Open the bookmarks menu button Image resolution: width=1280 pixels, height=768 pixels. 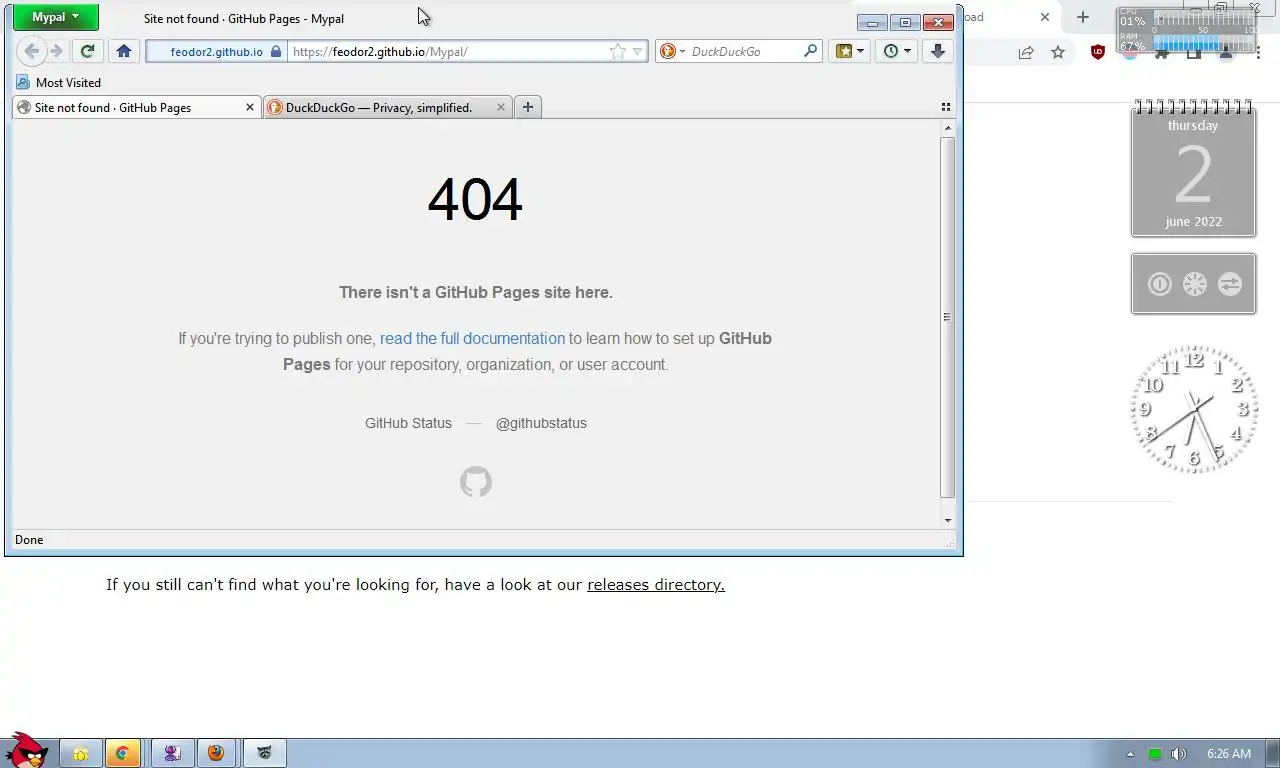pos(849,51)
